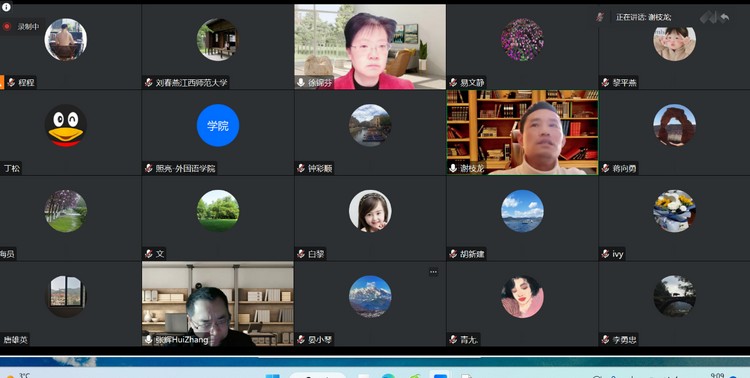
Task: Click the name label 易文静
Action: click(x=473, y=82)
